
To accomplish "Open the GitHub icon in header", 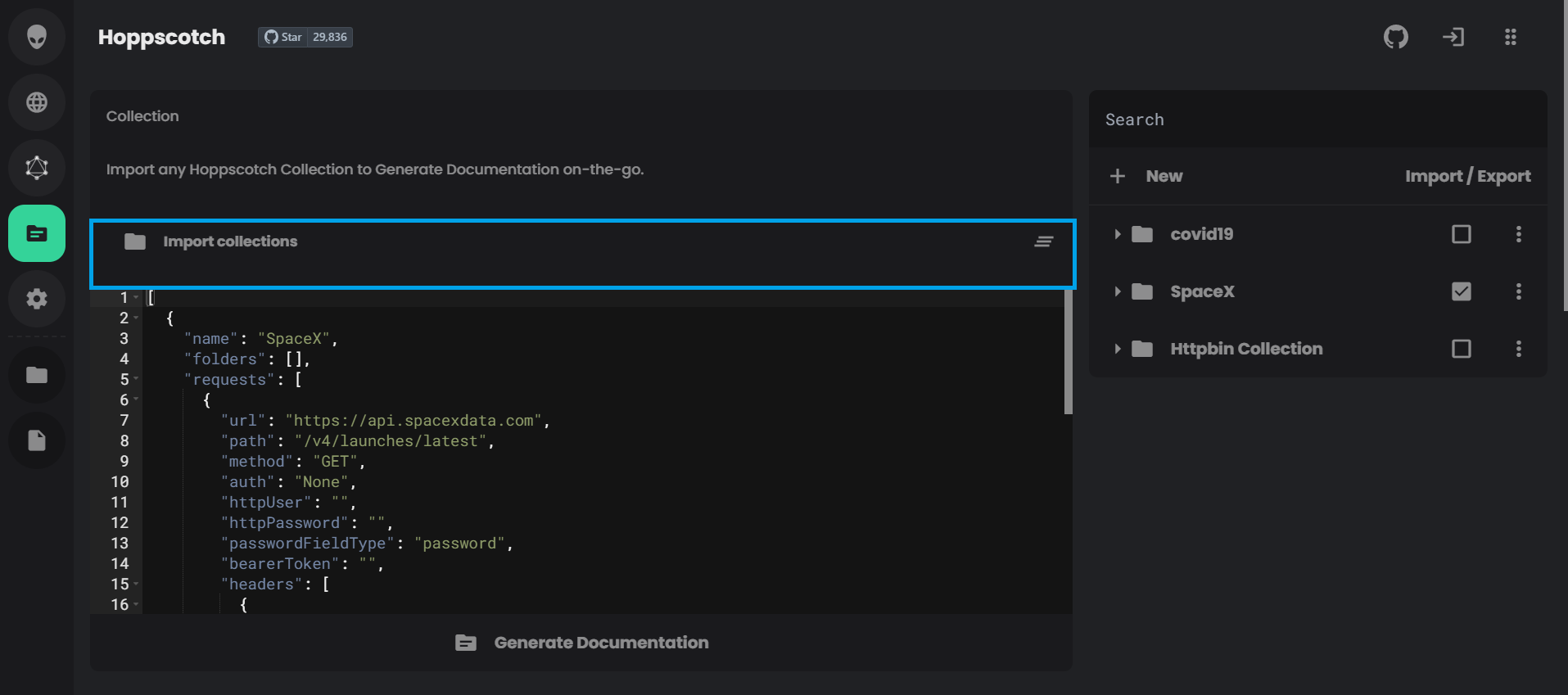I will pyautogui.click(x=1396, y=37).
